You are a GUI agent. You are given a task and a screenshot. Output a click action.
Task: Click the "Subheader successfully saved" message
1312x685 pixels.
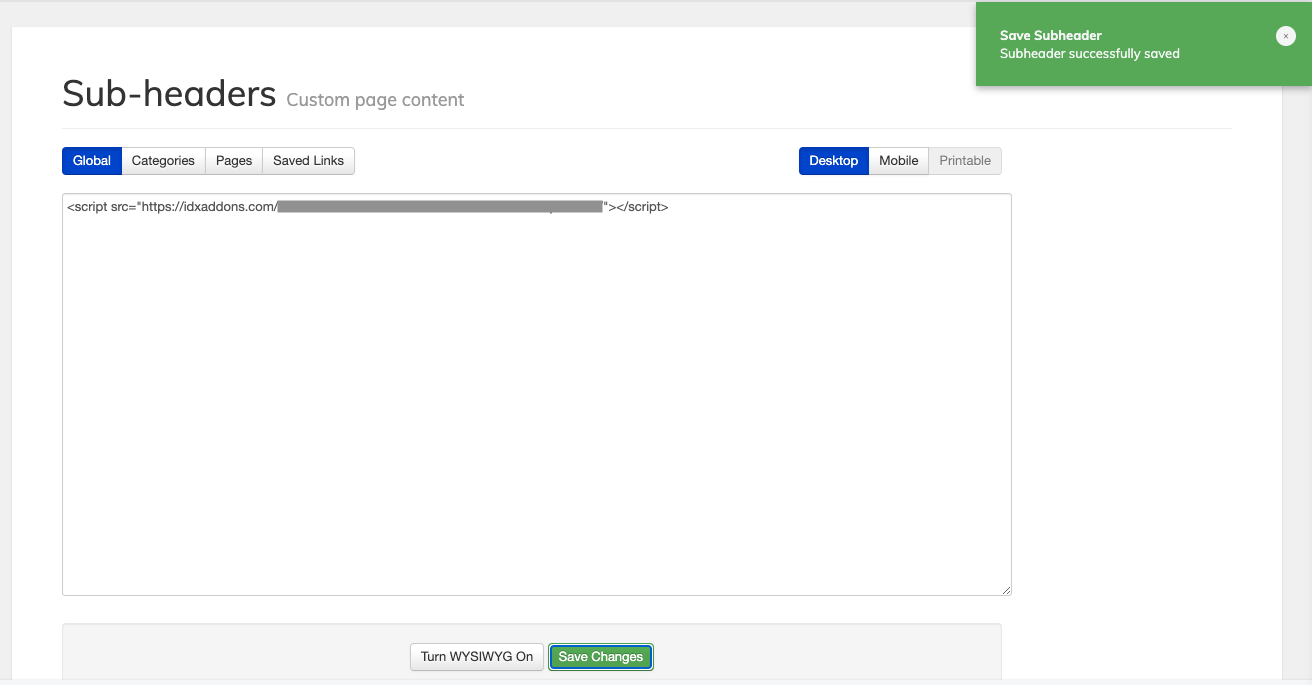pos(1089,54)
